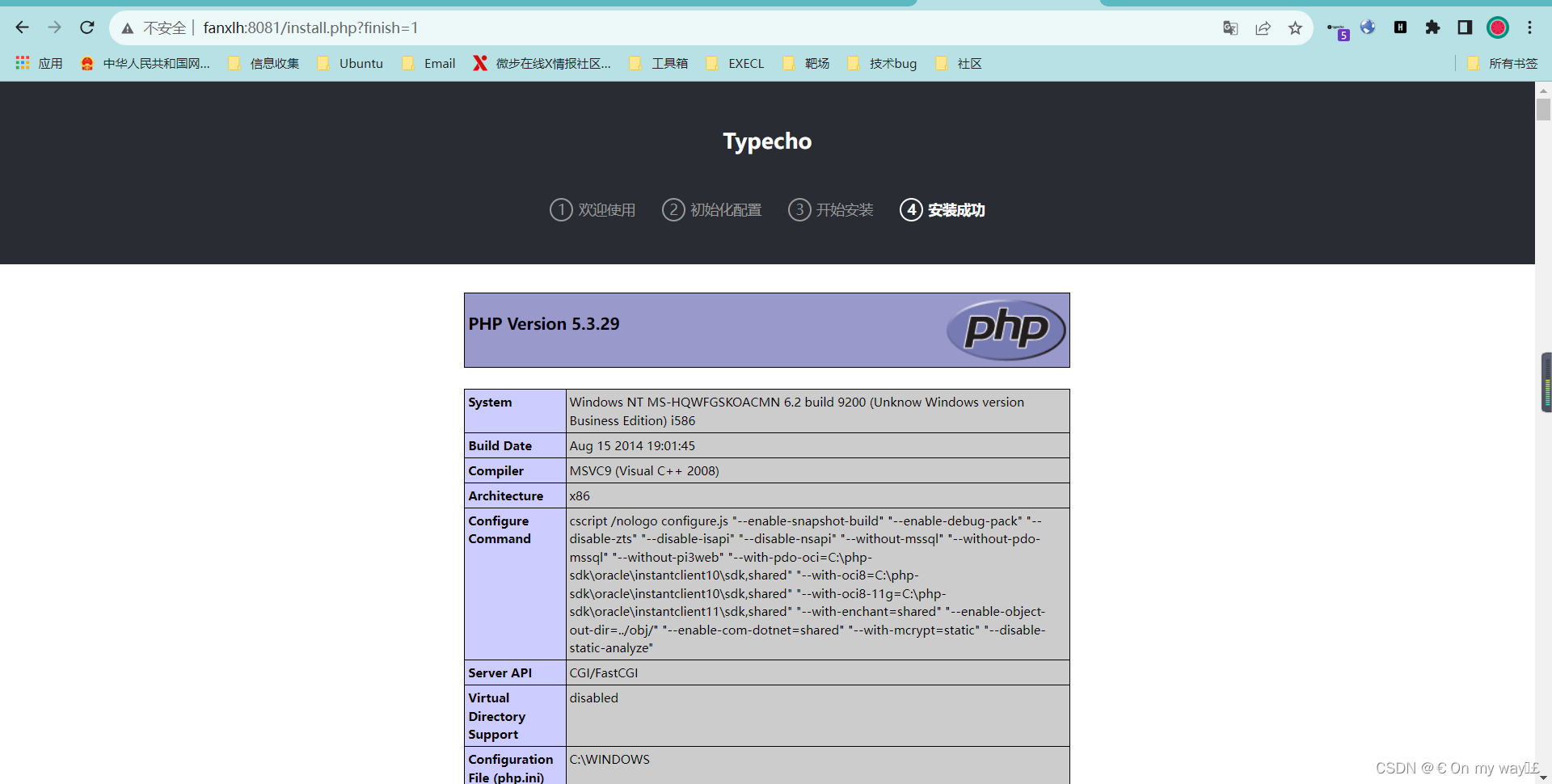Select step 1 欢迎使用

(x=593, y=210)
